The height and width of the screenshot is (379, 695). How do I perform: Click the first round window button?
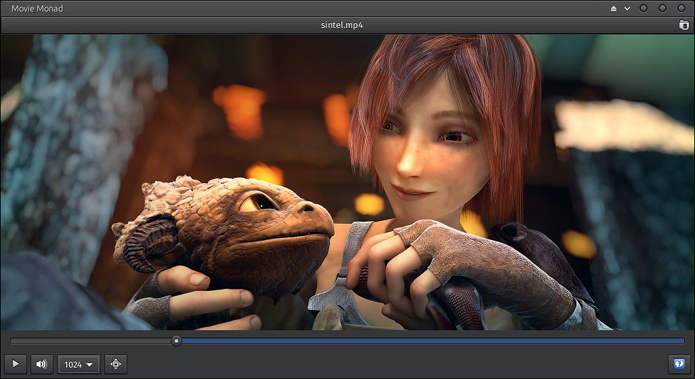(x=644, y=8)
